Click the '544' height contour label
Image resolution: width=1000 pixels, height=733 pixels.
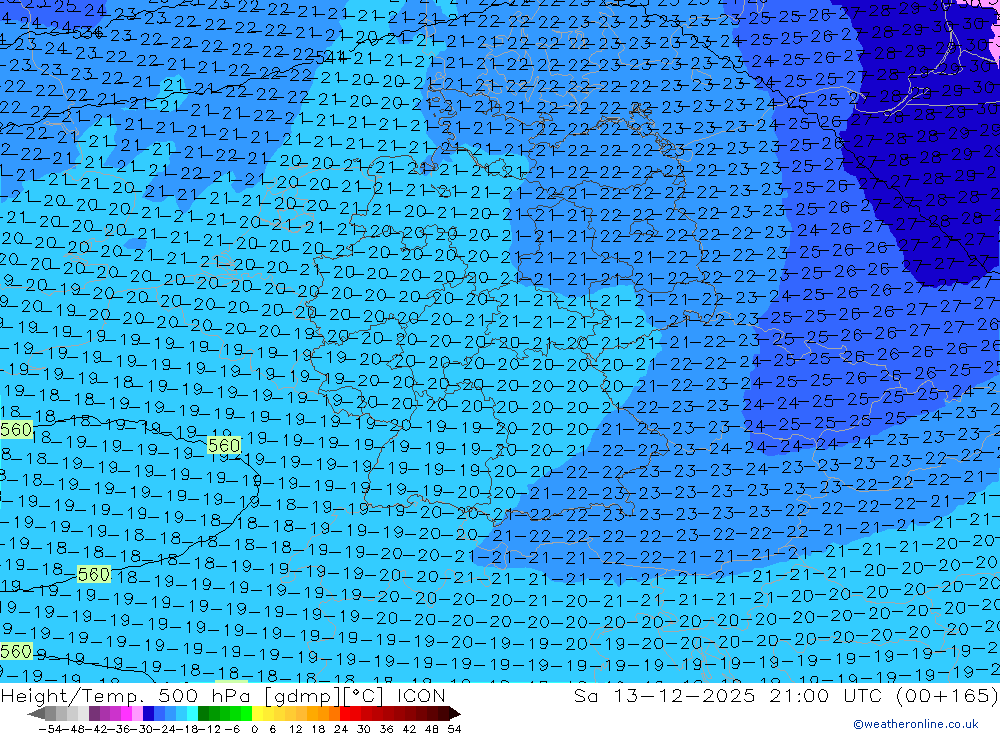tap(330, 57)
